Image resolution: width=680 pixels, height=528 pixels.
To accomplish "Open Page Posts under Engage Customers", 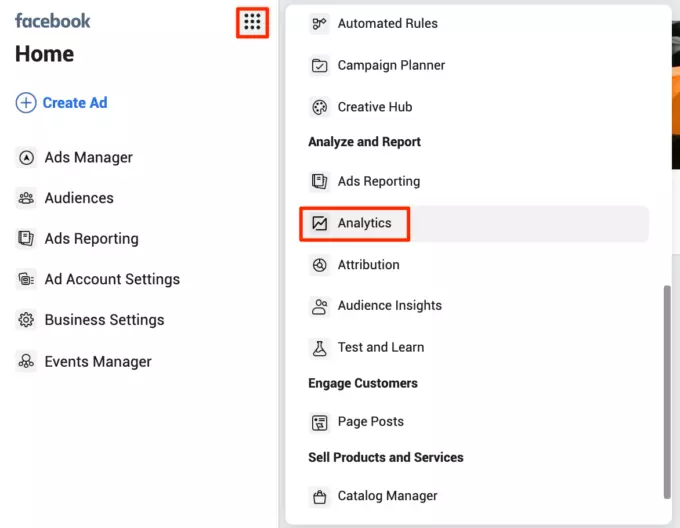I will point(370,422).
